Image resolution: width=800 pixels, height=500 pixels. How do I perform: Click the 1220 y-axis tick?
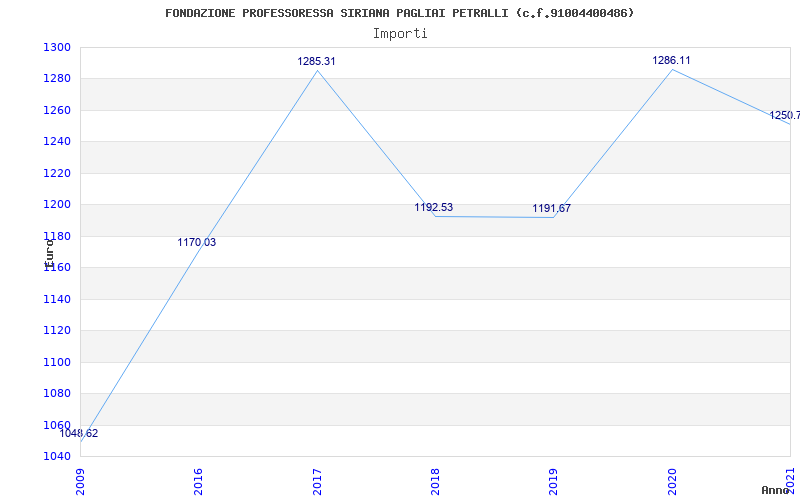tap(57, 174)
